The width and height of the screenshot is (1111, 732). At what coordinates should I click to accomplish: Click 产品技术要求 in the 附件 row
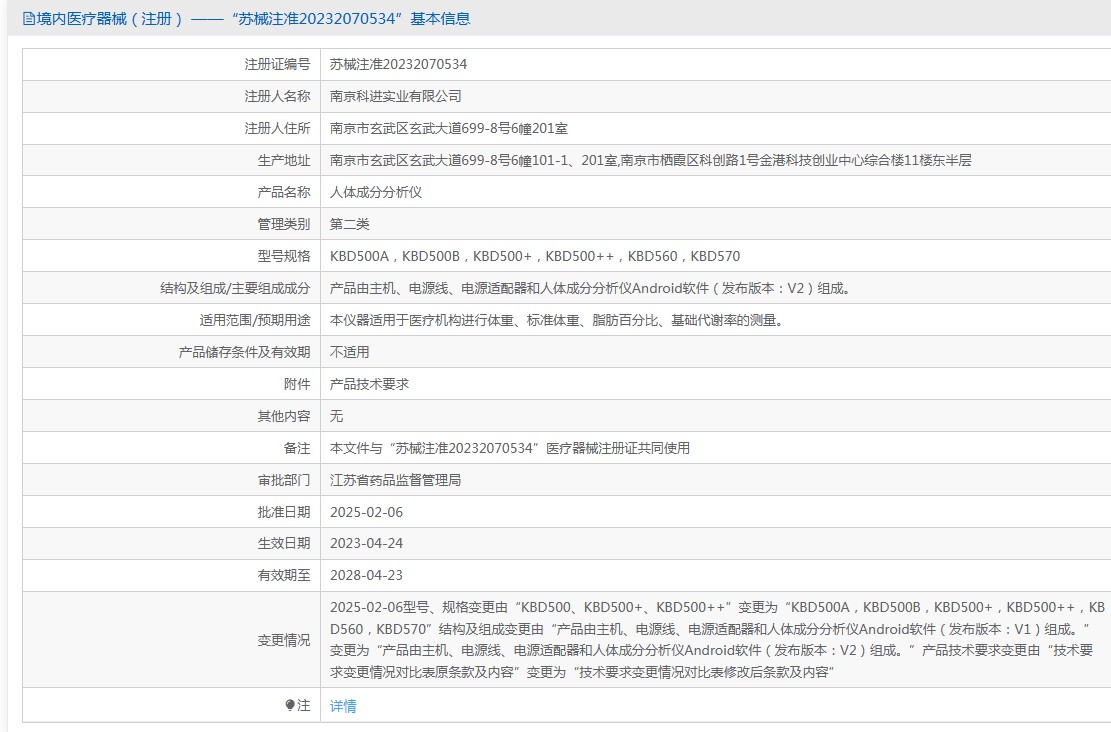pyautogui.click(x=369, y=384)
